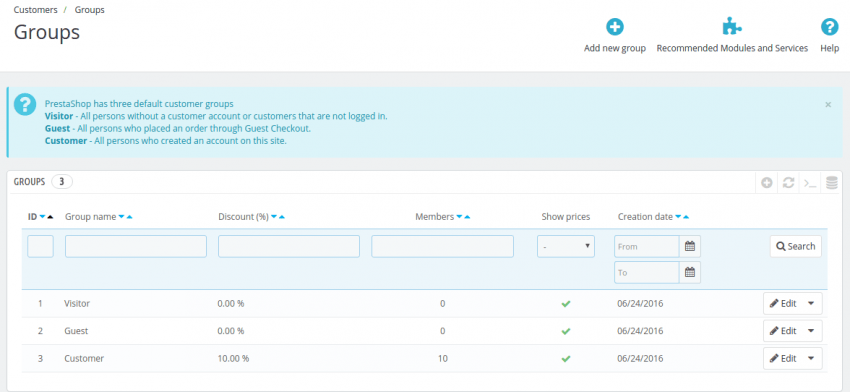The height and width of the screenshot is (392, 850).
Task: Sort Members ascending arrow
Action: 467,217
